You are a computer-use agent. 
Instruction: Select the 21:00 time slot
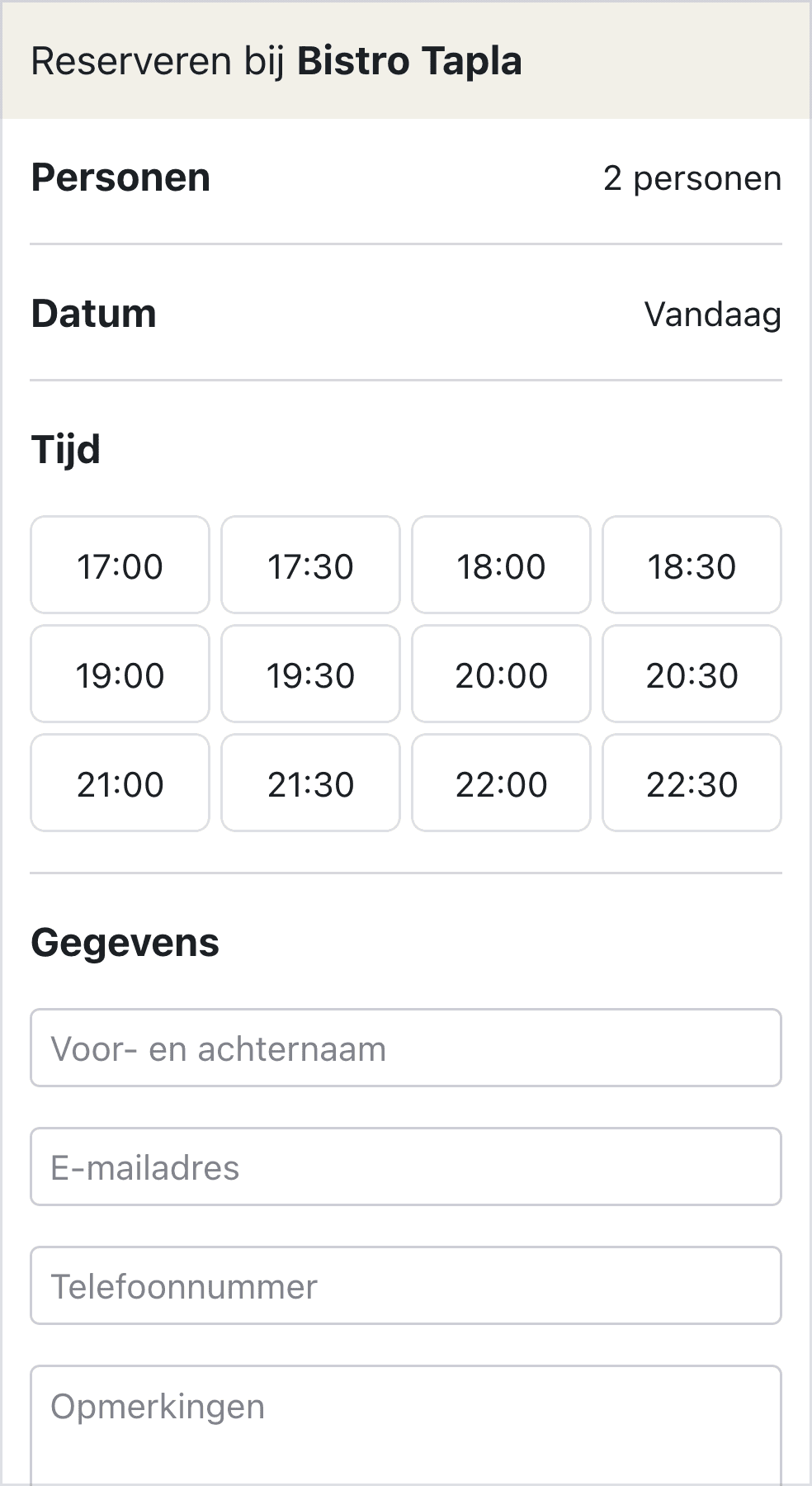click(x=120, y=783)
